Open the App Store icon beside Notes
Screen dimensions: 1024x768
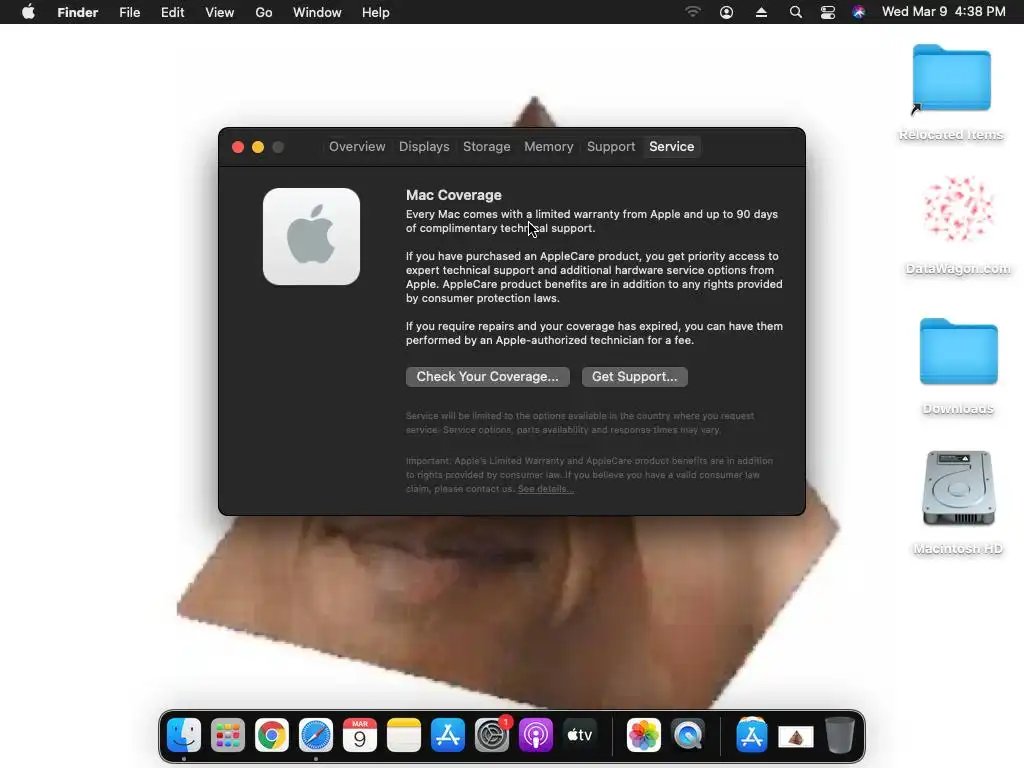(448, 735)
